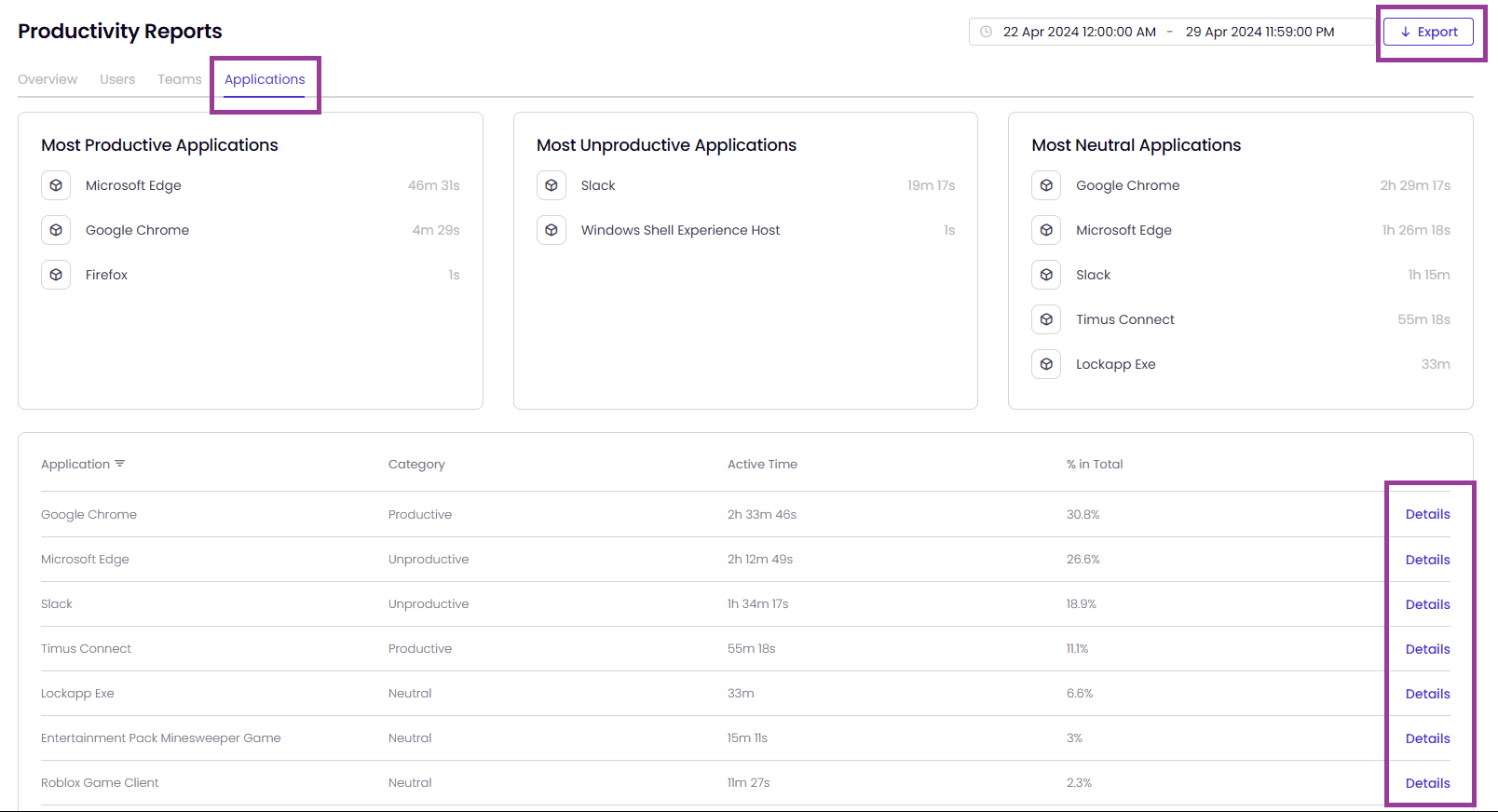The image size is (1498, 812).
Task: Open Details for Microsoft Edge row
Action: pyautogui.click(x=1427, y=560)
